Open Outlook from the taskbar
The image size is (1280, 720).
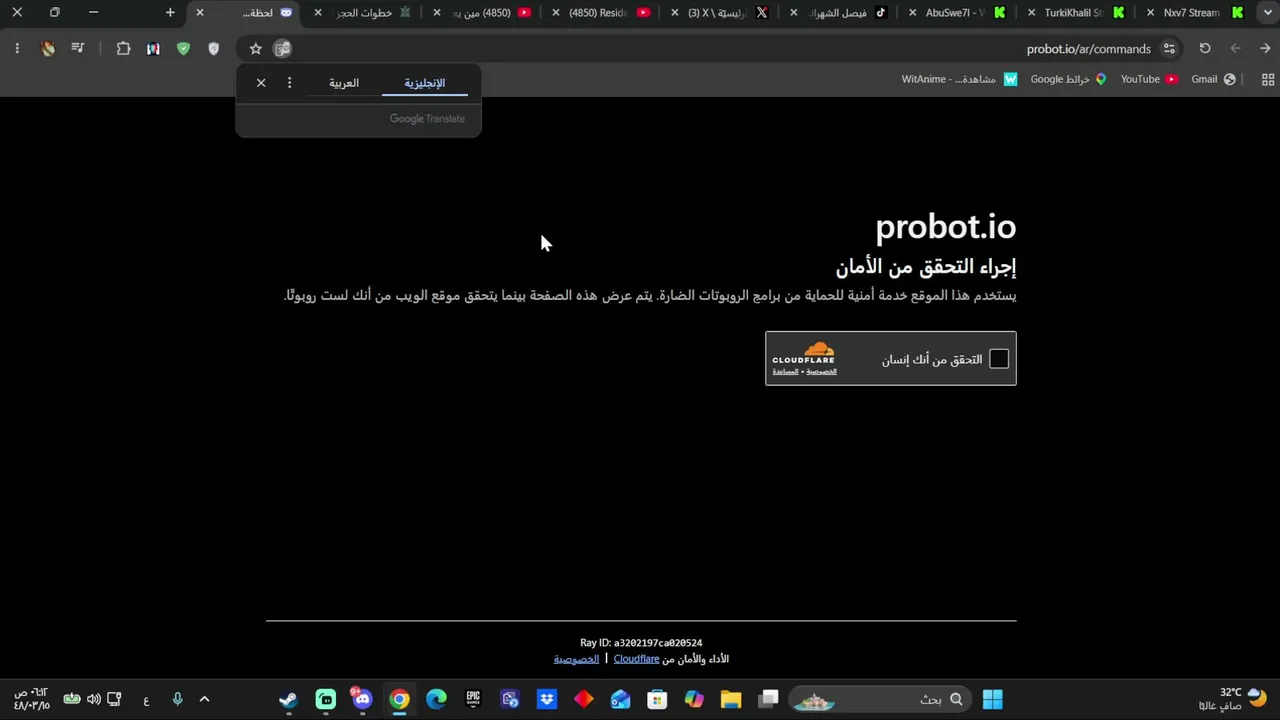coord(621,699)
